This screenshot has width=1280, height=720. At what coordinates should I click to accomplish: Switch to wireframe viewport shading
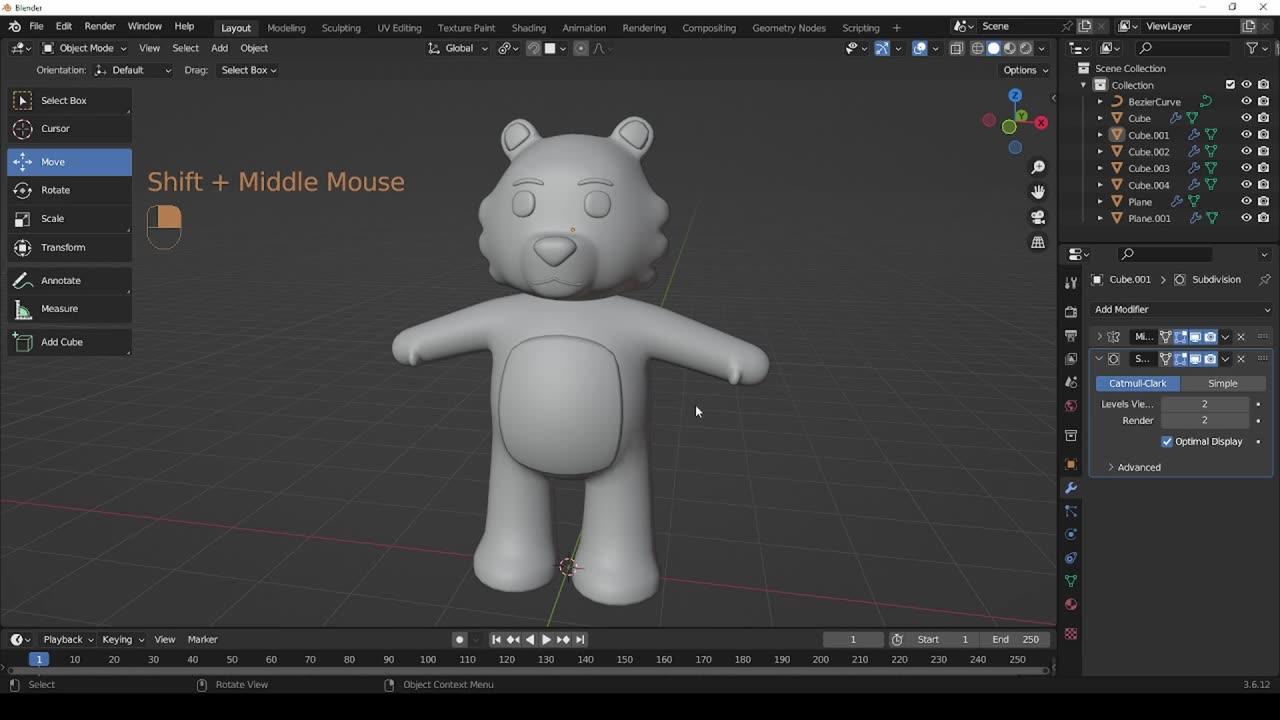[x=977, y=48]
